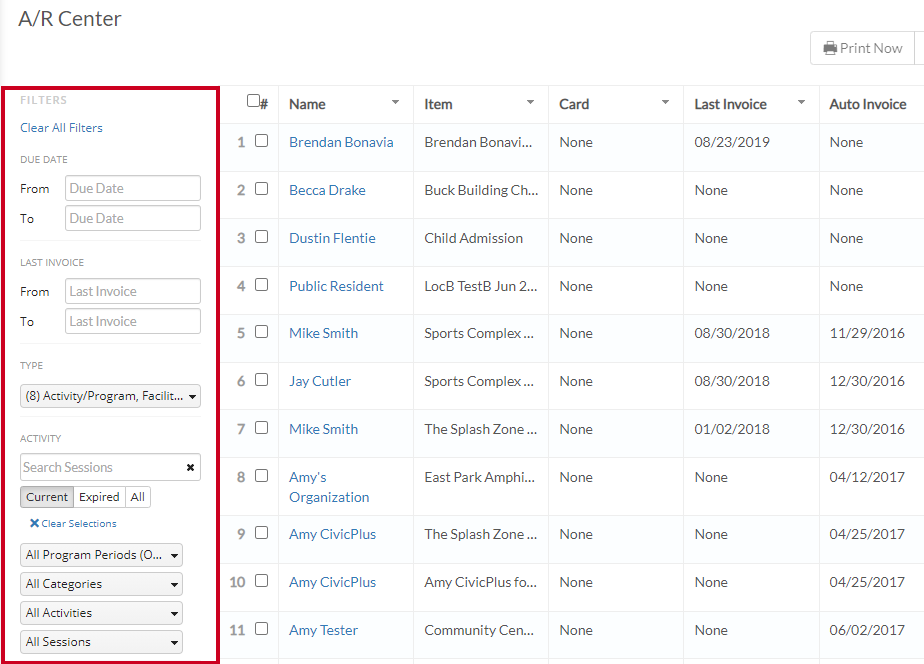Check the box for row 1 Brendan Bonavia
Screen dimensions: 924x664
point(262,141)
